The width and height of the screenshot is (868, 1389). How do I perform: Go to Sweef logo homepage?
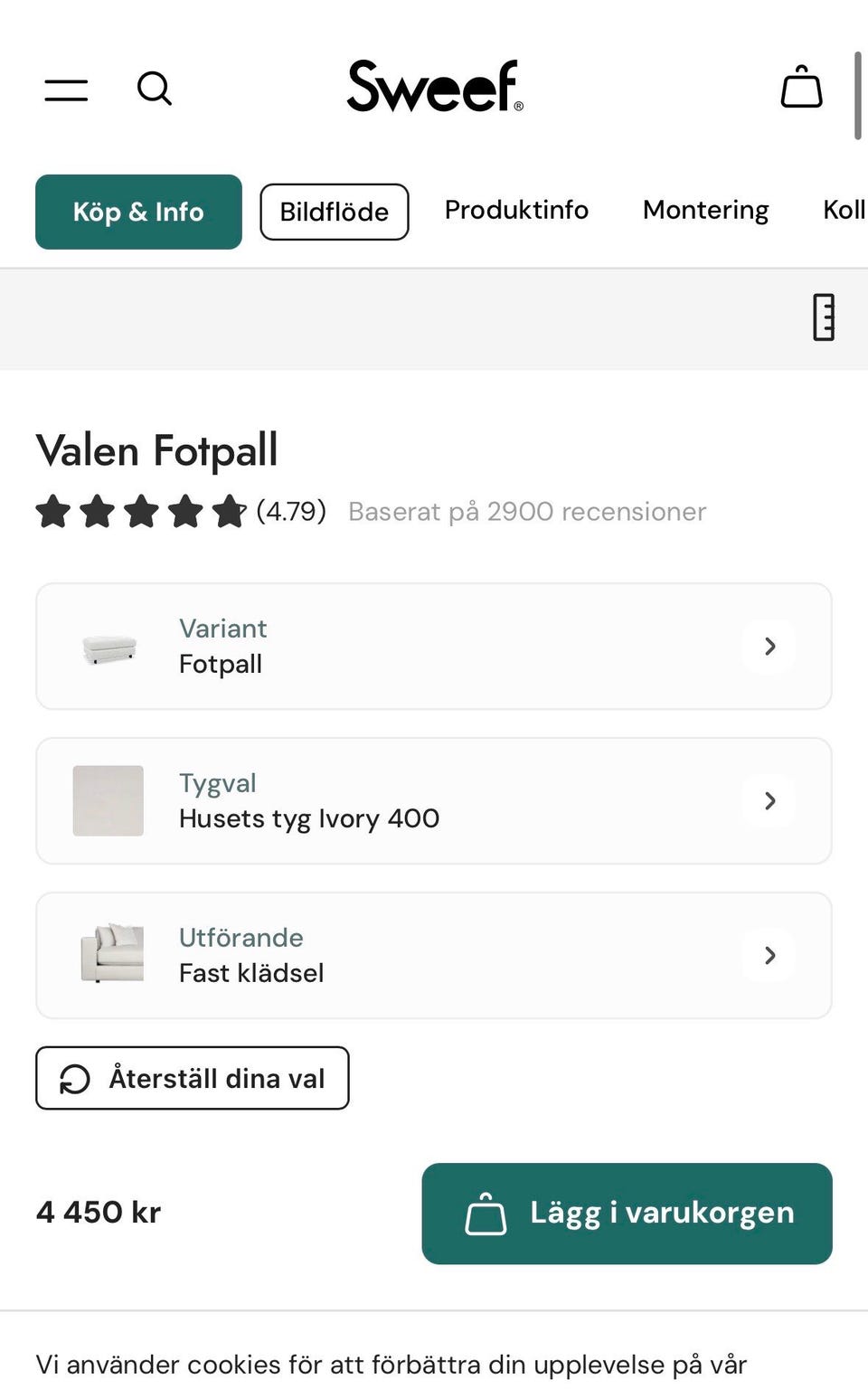tap(434, 87)
